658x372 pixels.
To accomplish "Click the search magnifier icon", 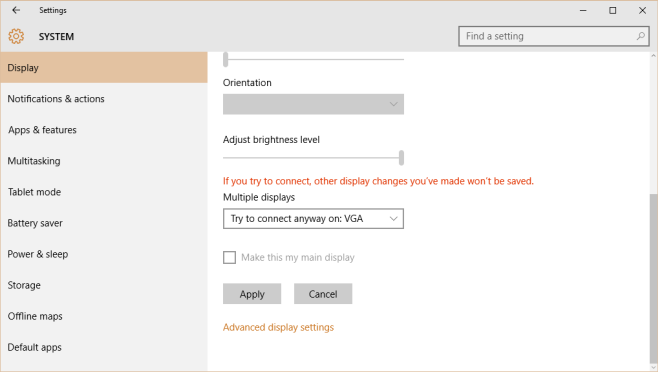I will click(640, 36).
